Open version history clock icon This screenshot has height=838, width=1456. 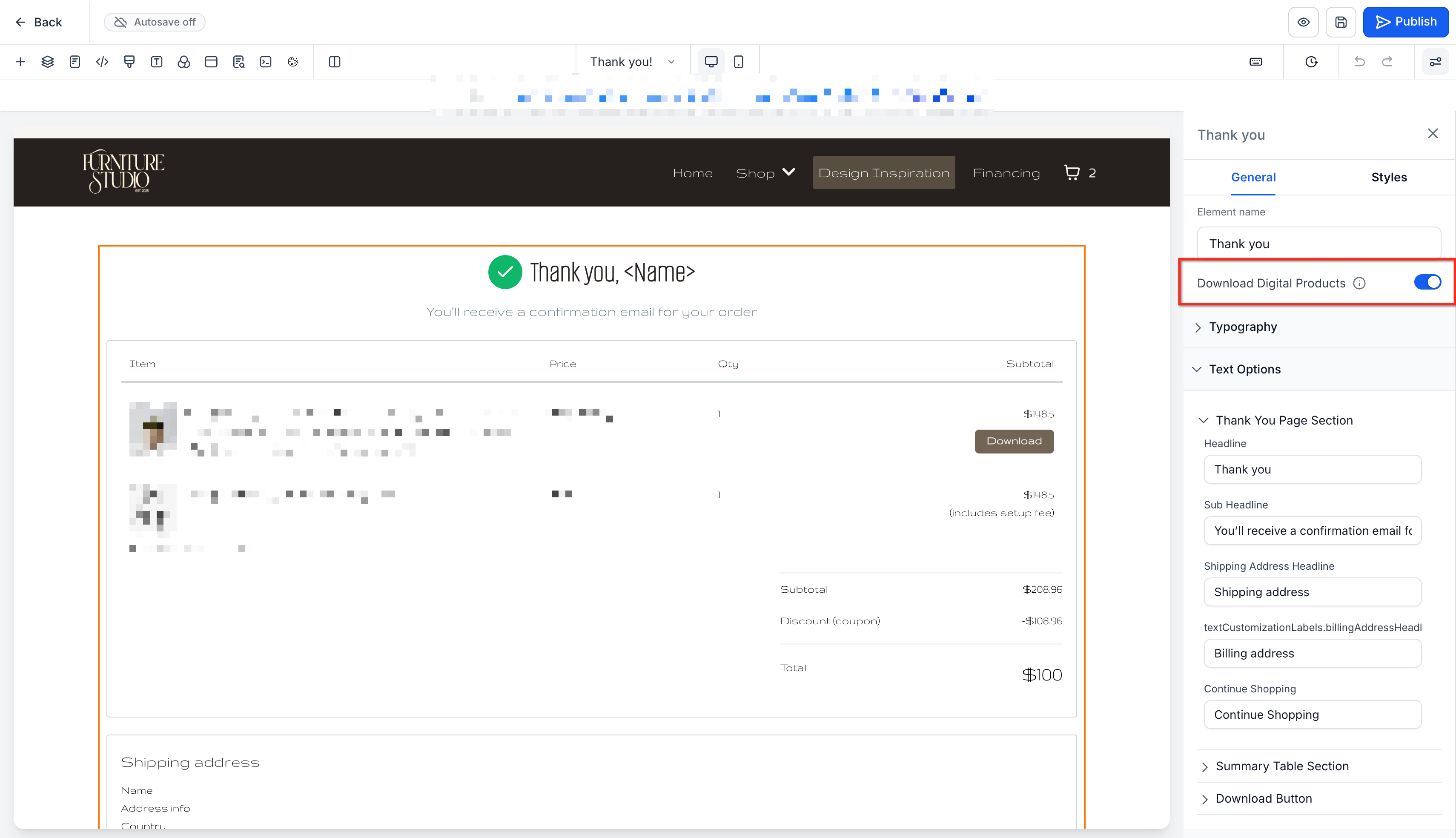(1311, 62)
